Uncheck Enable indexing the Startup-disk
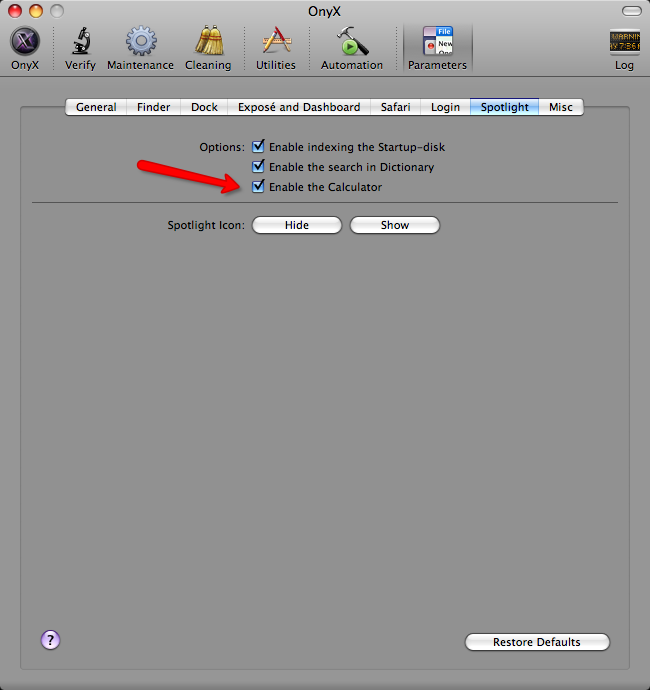 click(x=258, y=146)
